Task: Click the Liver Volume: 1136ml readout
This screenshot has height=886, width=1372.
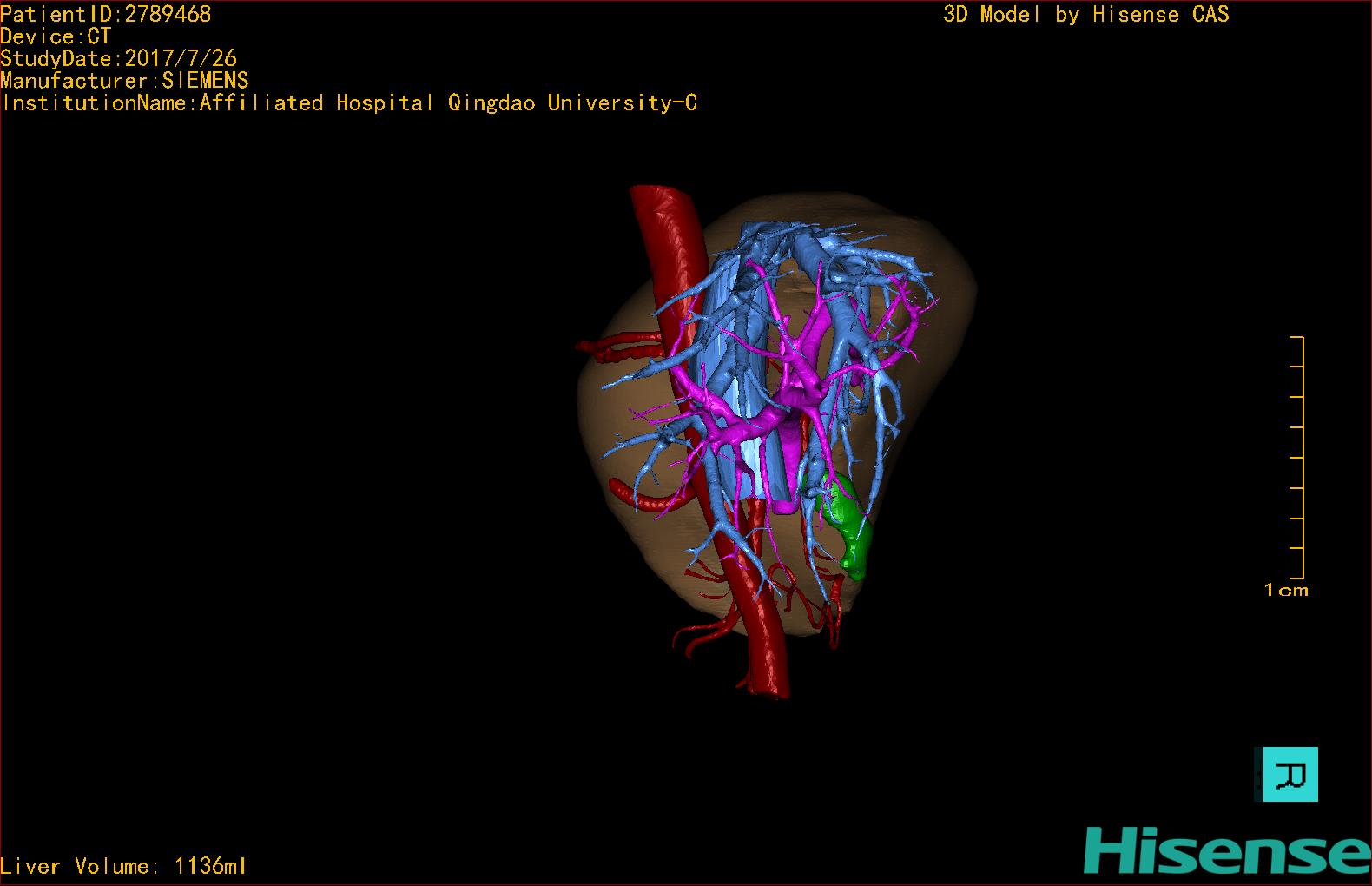Action: [123, 866]
